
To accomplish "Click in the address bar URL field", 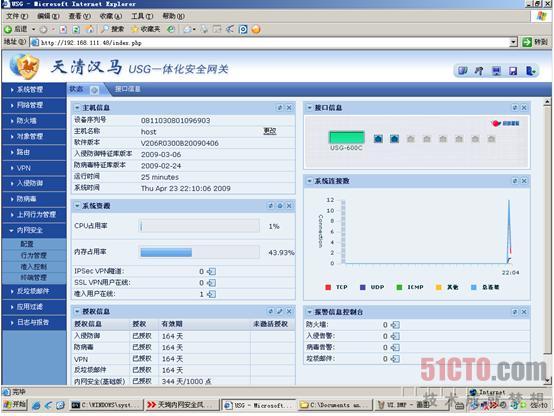I will pyautogui.click(x=270, y=43).
